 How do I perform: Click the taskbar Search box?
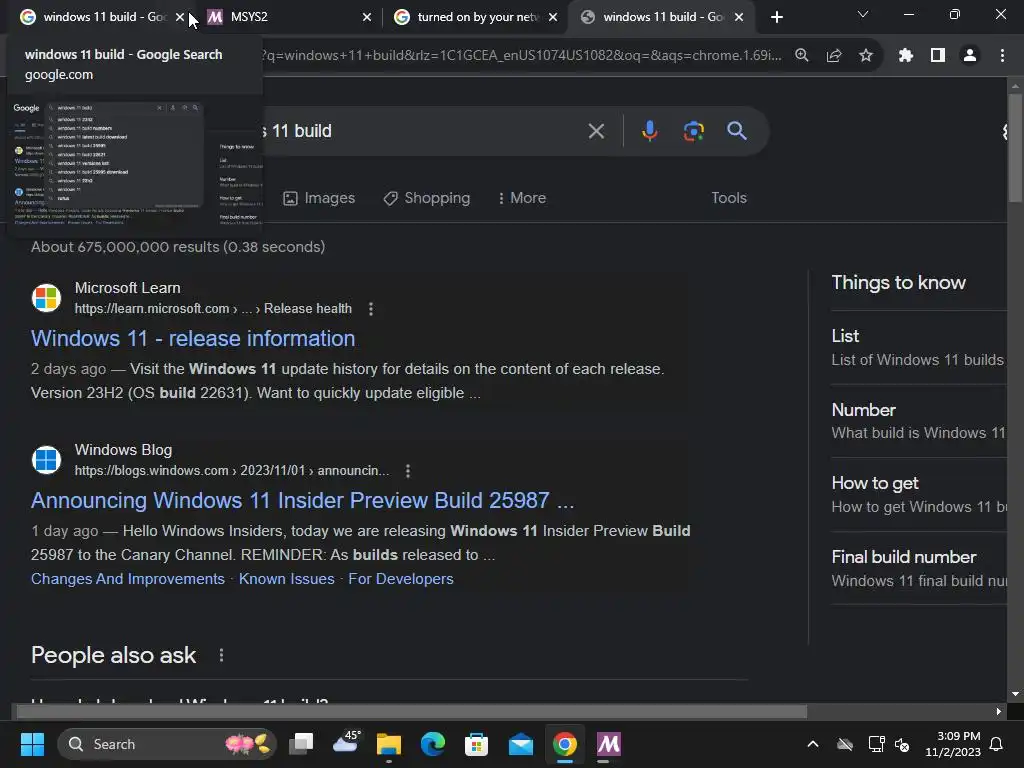coord(167,744)
